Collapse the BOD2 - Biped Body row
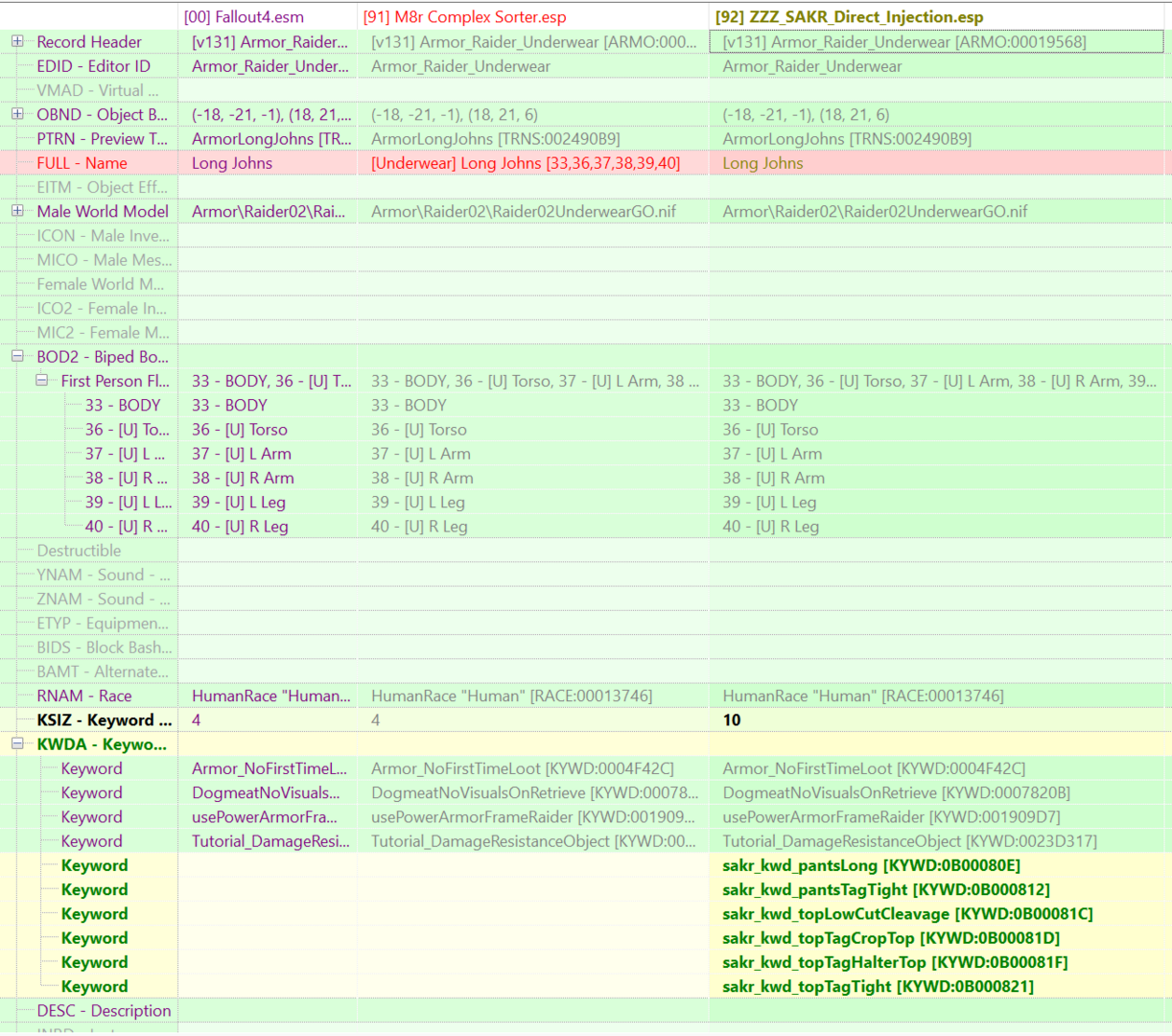Image resolution: width=1172 pixels, height=1036 pixels. [17, 356]
